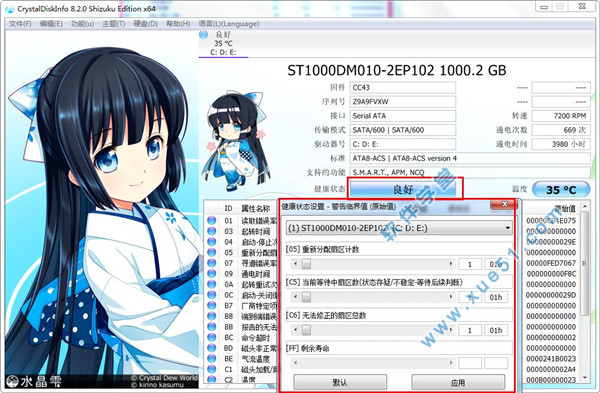
Task: Click the 良好 health status button
Action: [403, 189]
